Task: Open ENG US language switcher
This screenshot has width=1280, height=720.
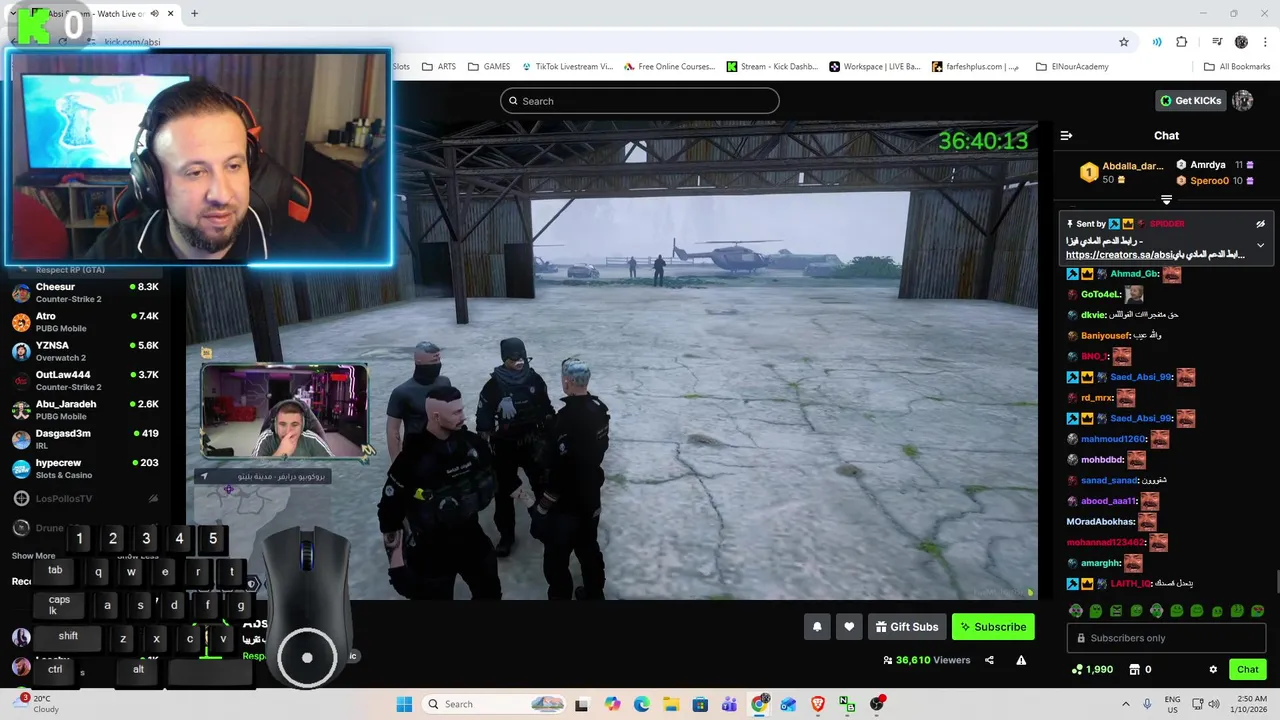Action: click(1172, 704)
